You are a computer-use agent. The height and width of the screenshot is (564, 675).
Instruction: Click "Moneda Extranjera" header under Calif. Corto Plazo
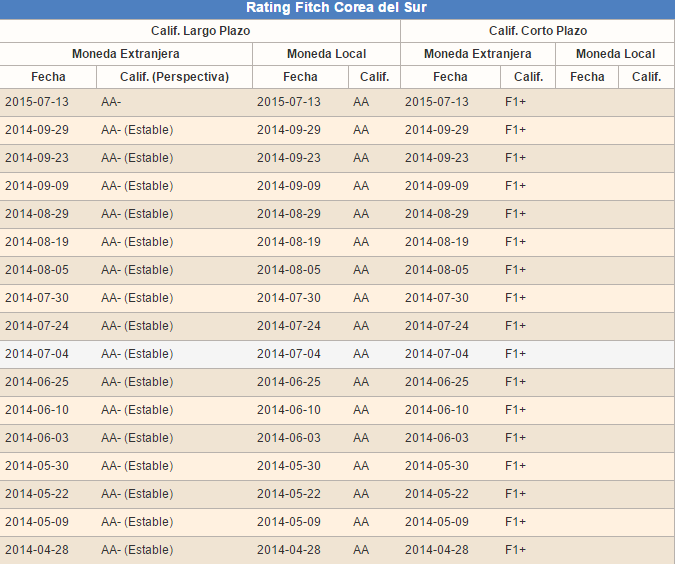tap(477, 54)
